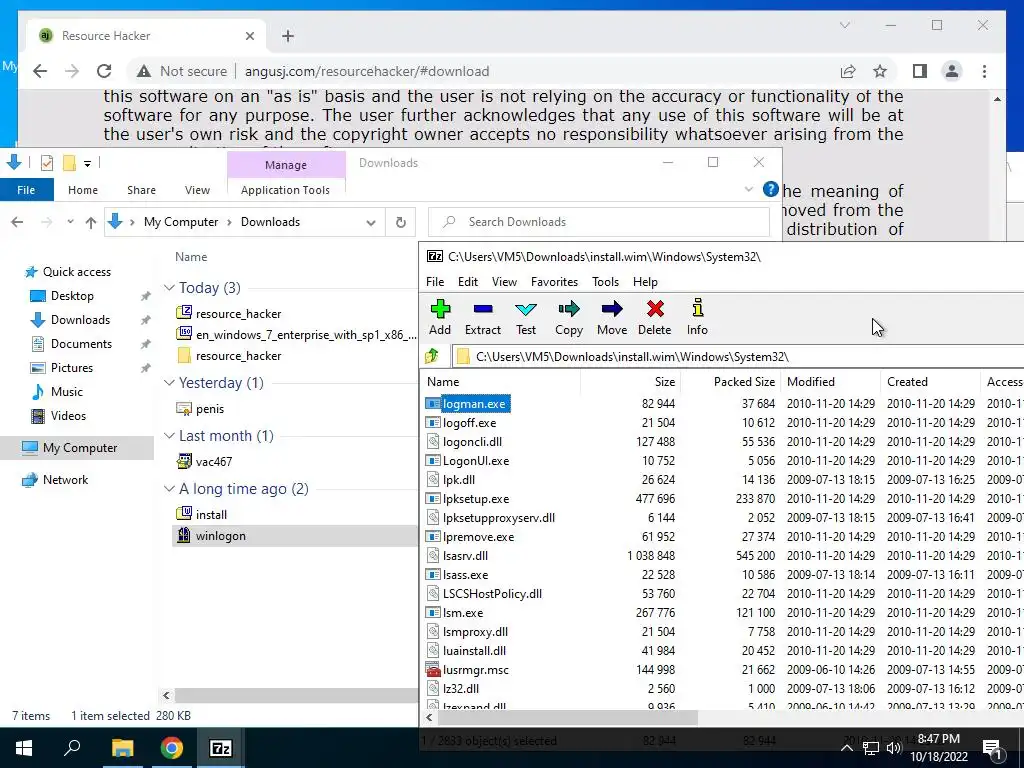Viewport: 1024px width, 768px height.
Task: Collapse the Last month (1) group
Action: tap(169, 435)
